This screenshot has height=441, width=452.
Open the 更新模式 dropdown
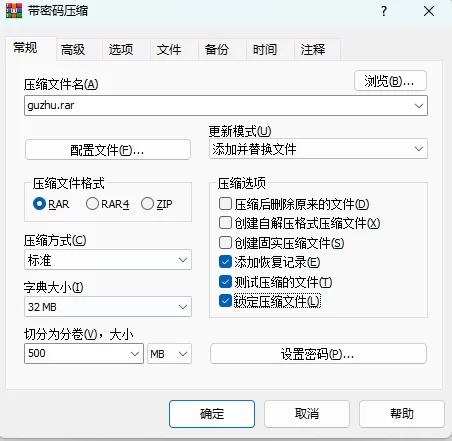[x=318, y=149]
